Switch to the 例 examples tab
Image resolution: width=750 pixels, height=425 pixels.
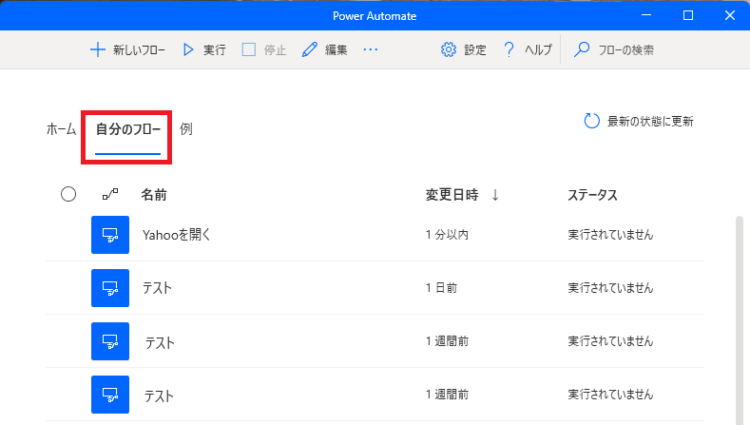pyautogui.click(x=186, y=129)
